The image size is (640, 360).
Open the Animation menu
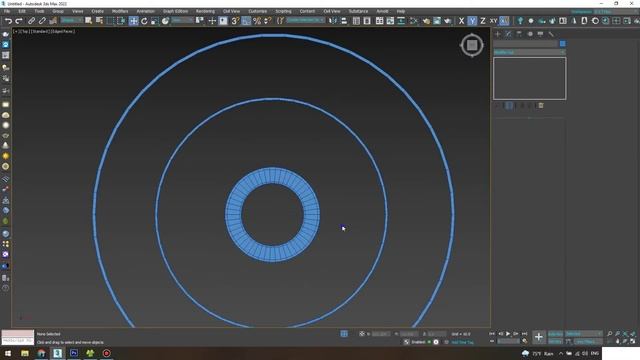(145, 11)
